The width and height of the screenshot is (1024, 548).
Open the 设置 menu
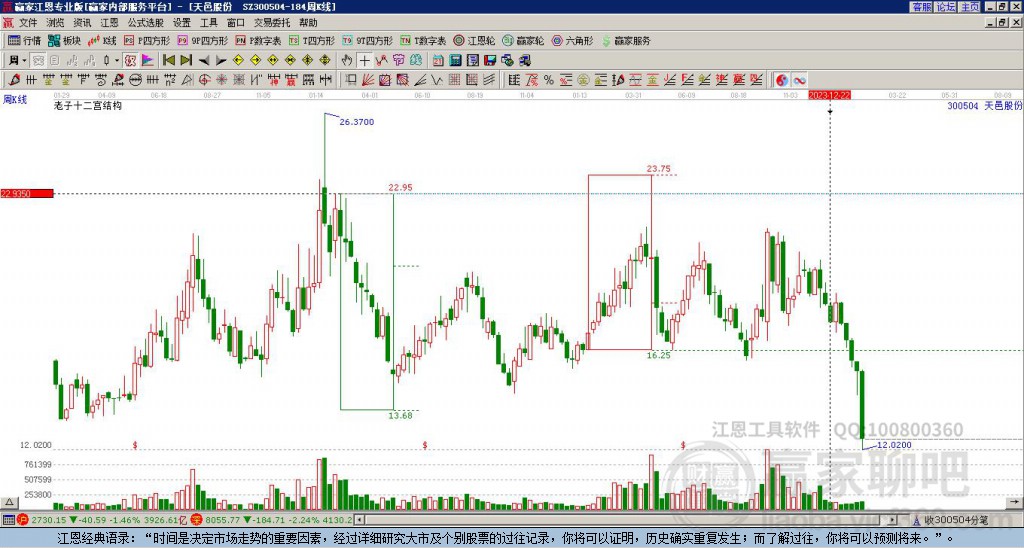point(182,23)
